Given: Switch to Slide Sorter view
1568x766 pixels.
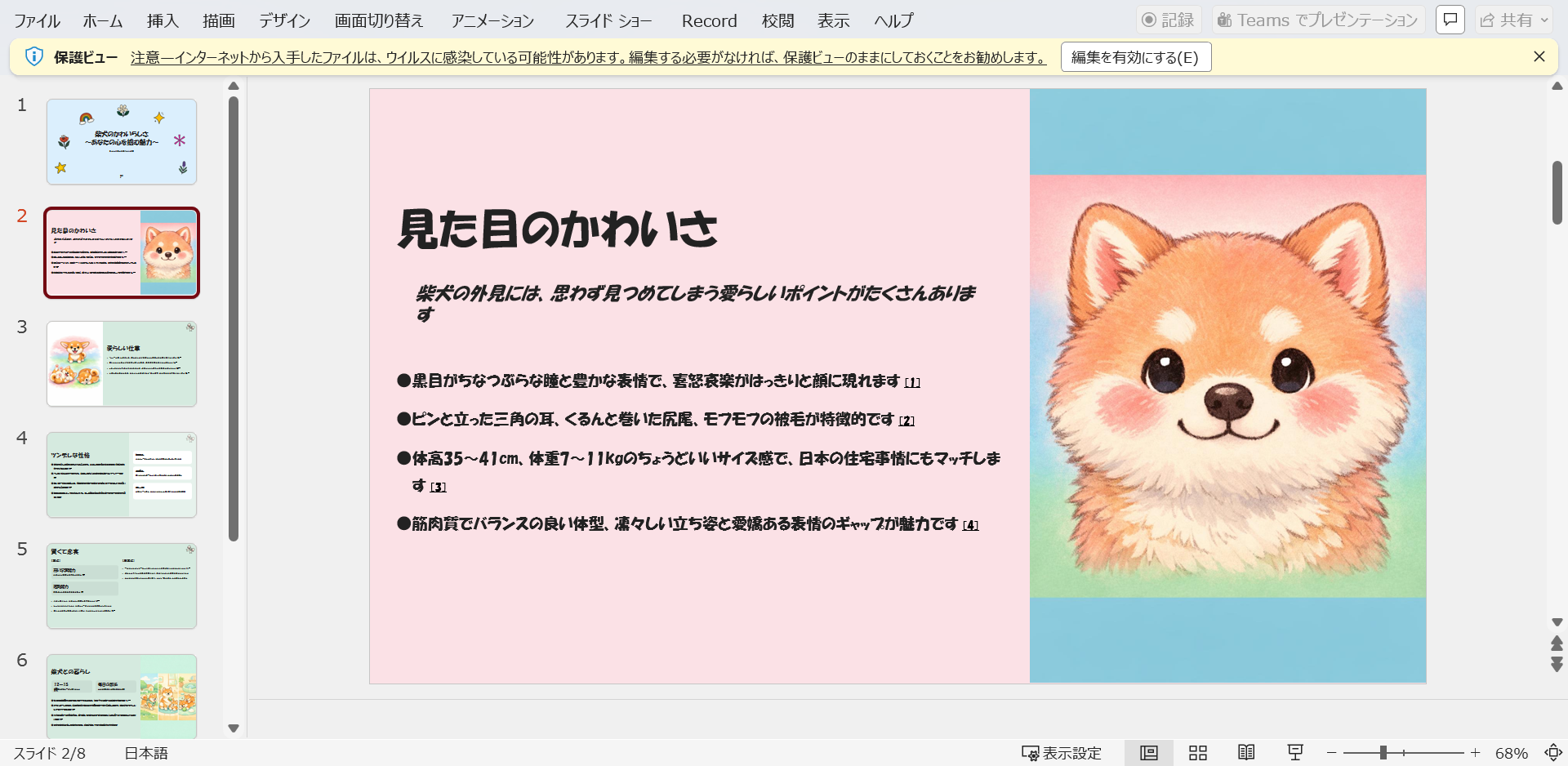Looking at the screenshot, I should pyautogui.click(x=1197, y=752).
